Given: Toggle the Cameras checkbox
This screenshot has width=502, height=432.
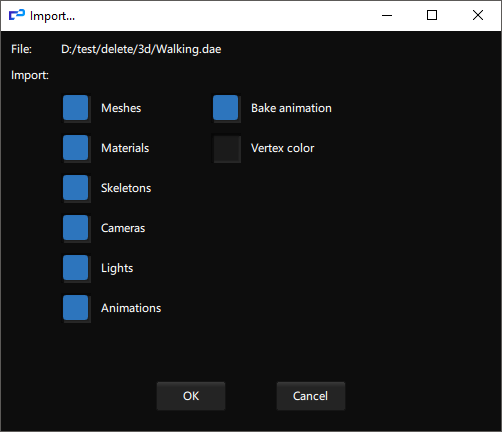Looking at the screenshot, I should point(76,228).
